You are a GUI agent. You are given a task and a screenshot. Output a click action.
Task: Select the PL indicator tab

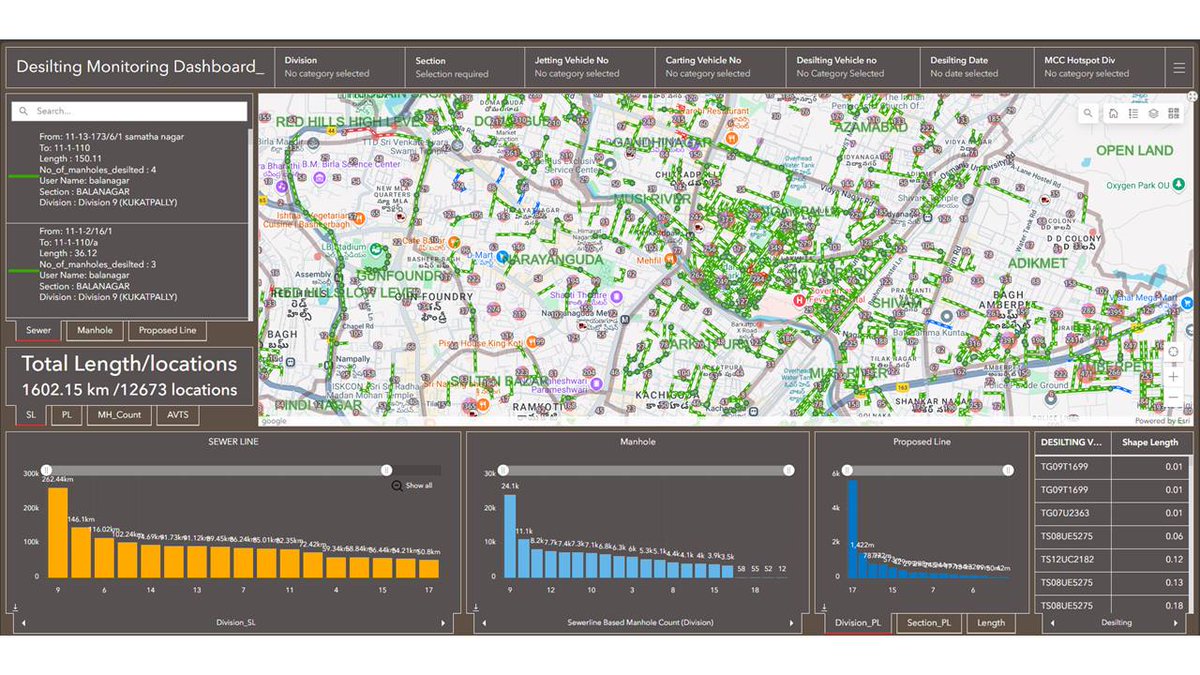tap(66, 414)
